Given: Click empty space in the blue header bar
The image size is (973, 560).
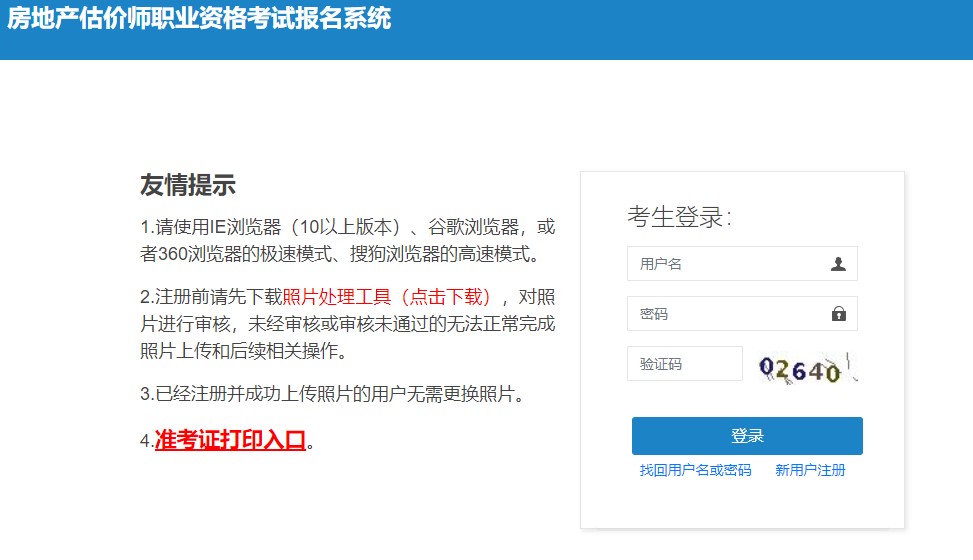Looking at the screenshot, I should pos(680,30).
